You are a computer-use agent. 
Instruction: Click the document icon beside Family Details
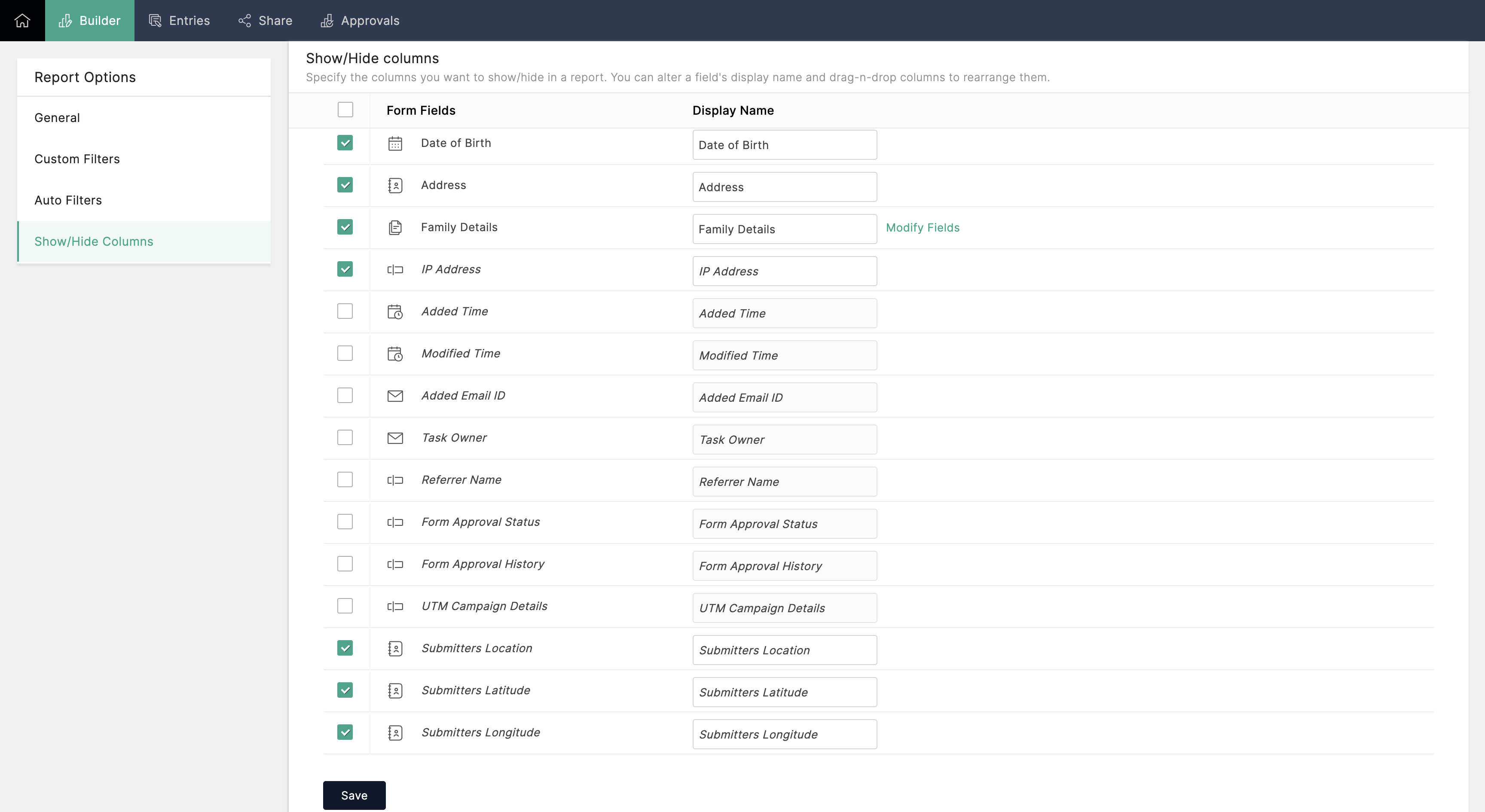pyautogui.click(x=395, y=228)
